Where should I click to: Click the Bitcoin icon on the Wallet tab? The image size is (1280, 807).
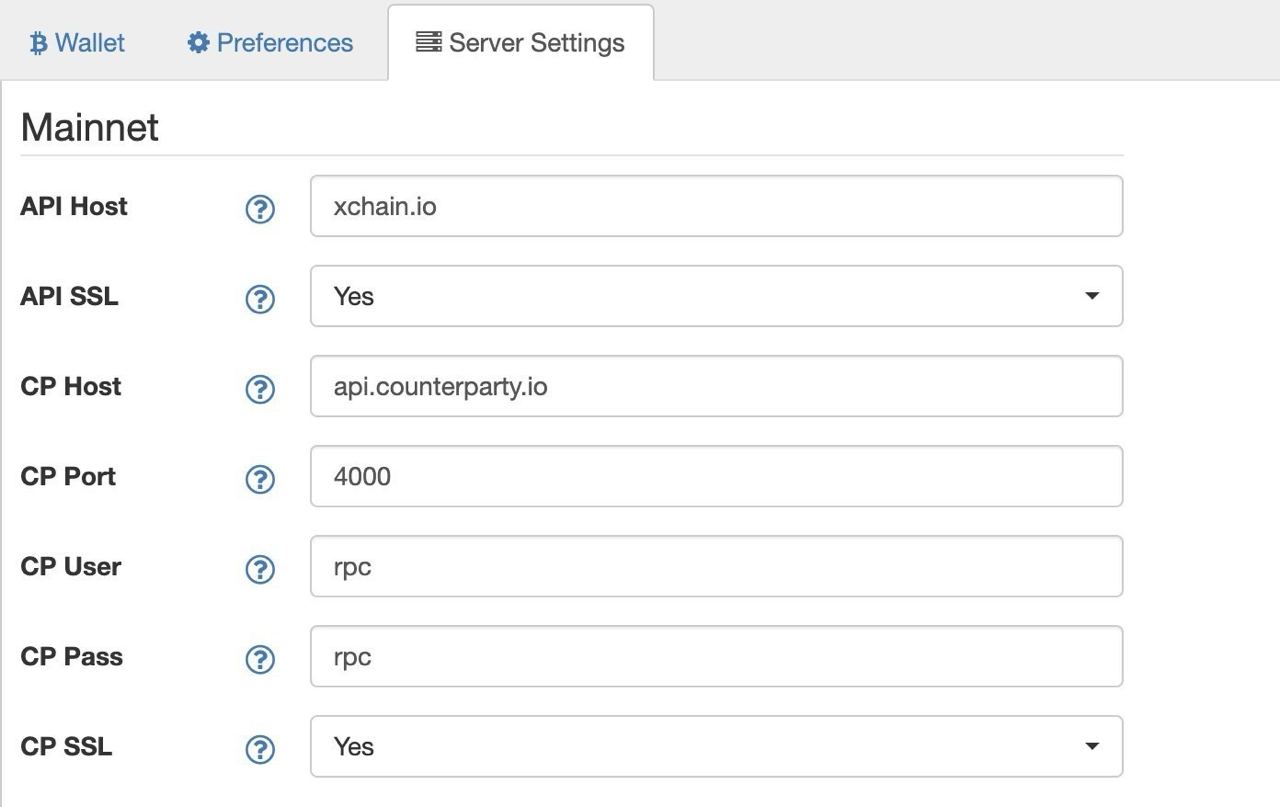point(39,43)
